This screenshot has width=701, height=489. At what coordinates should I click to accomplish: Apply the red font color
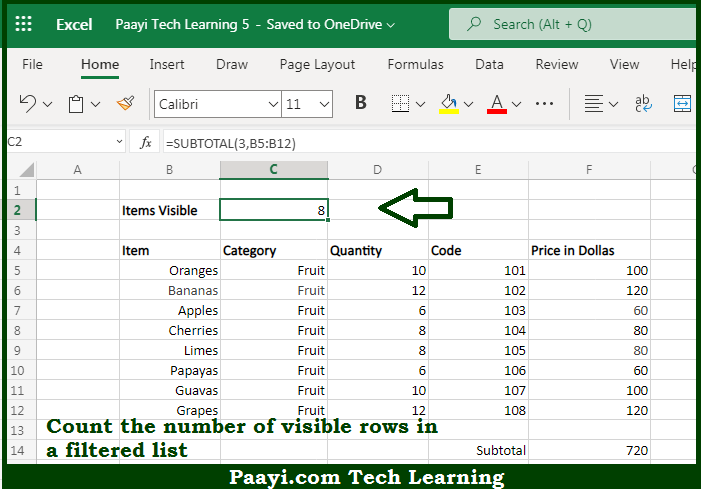[x=497, y=104]
